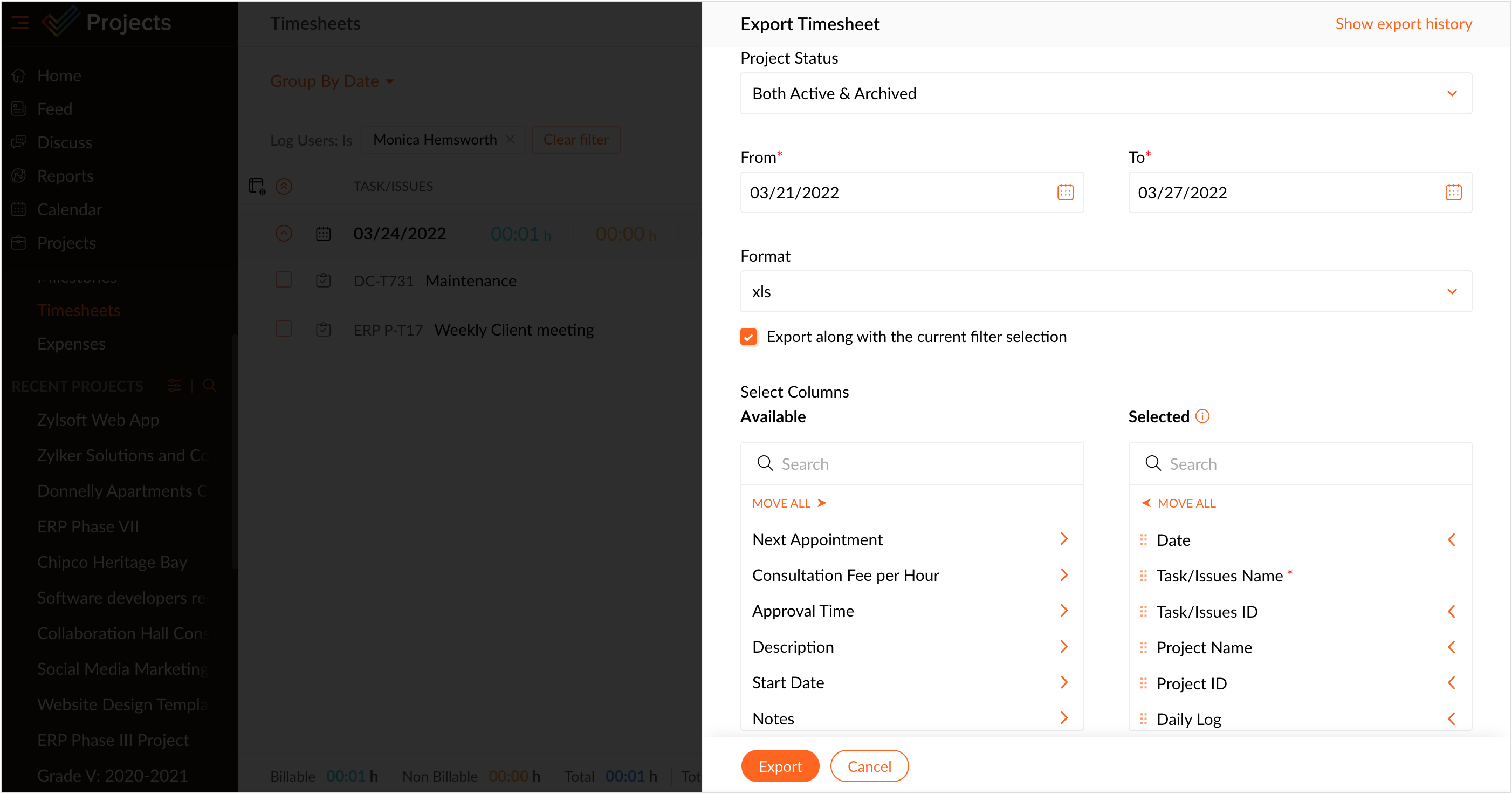Open the Group By Date dropdown

pyautogui.click(x=332, y=81)
